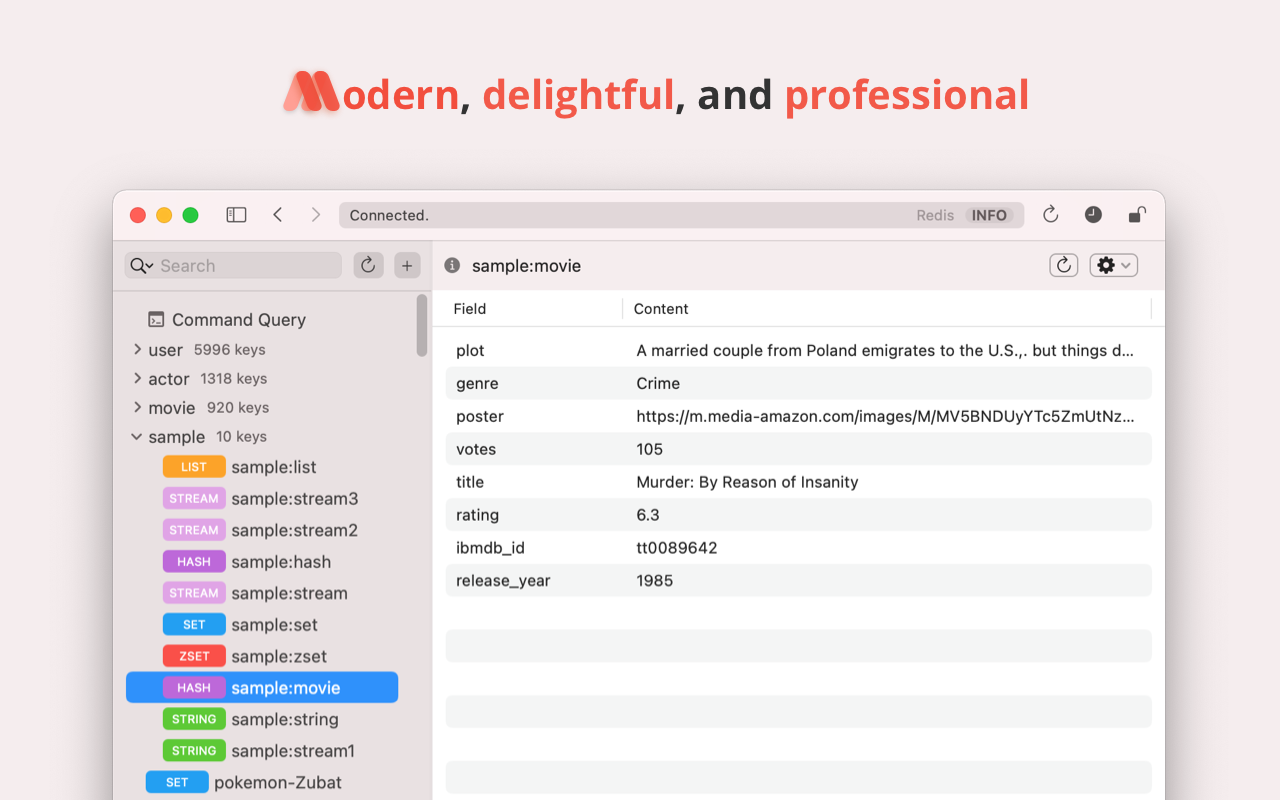Click the 6.3 rating value
The height and width of the screenshot is (800, 1280).
[648, 516]
